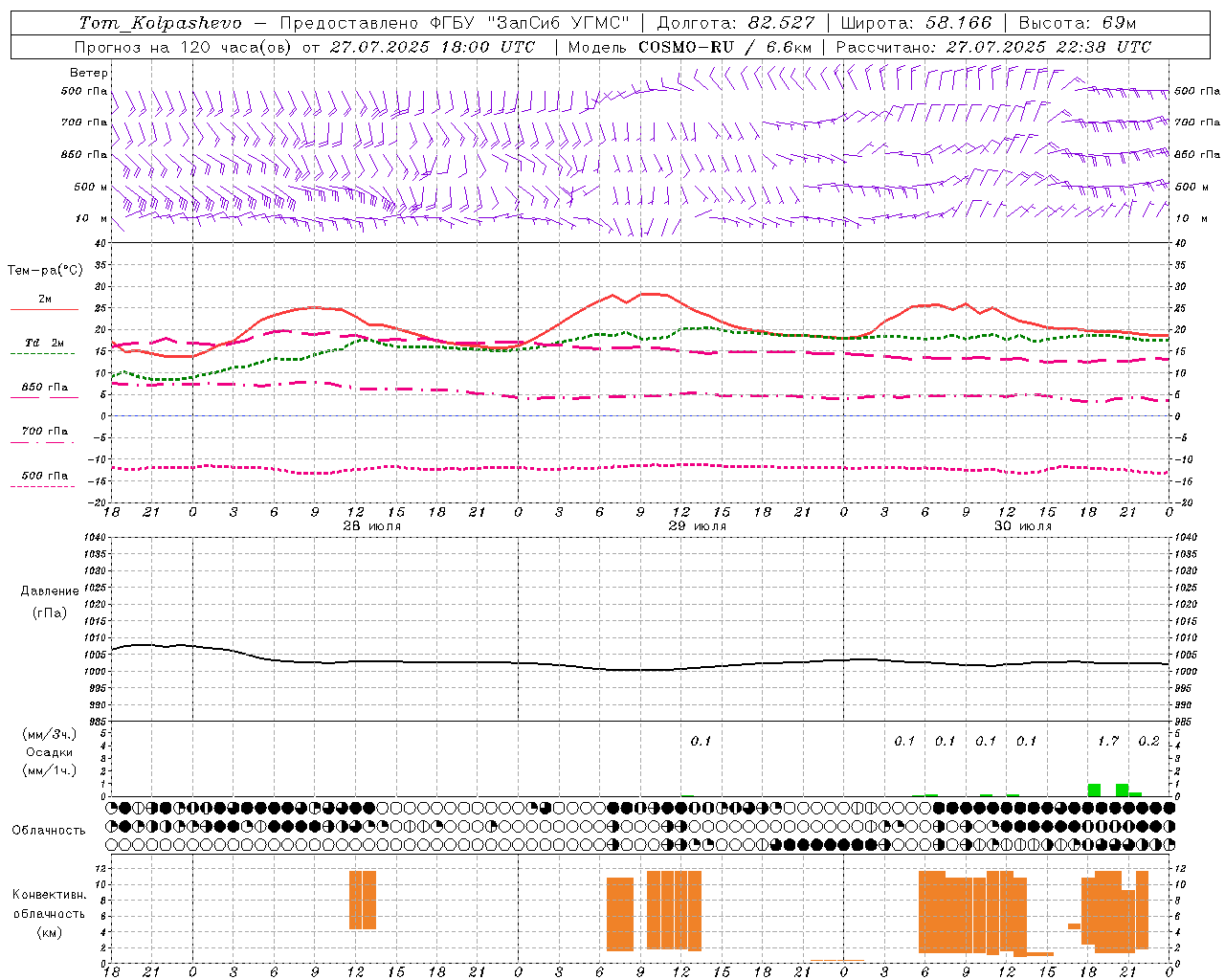Click the 29 июля date label
The width and height of the screenshot is (1225, 980).
pyautogui.click(x=697, y=526)
